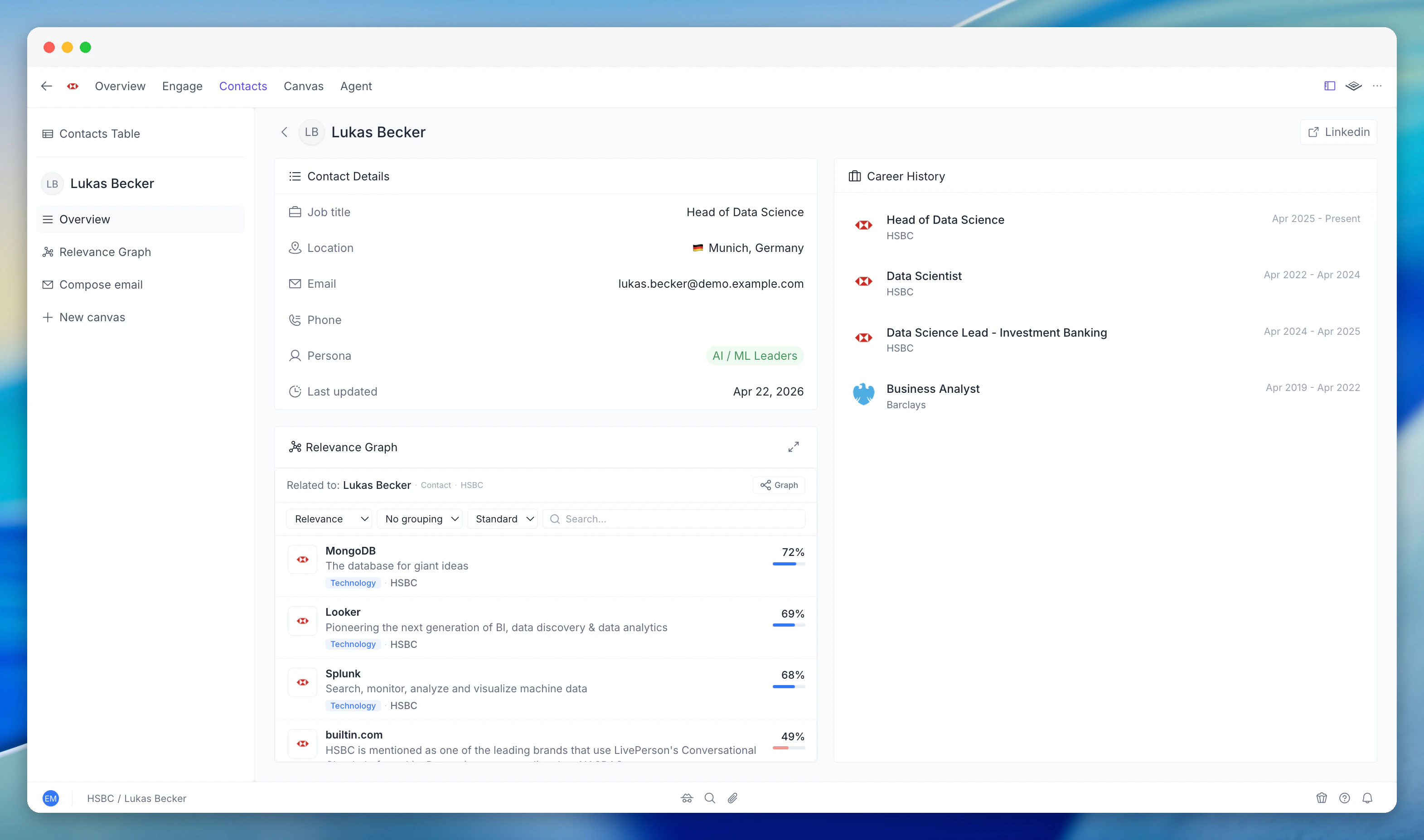Click HSBC logo beside Data Science Lead role
Viewport: 1424px width, 840px height.
pyautogui.click(x=863, y=338)
